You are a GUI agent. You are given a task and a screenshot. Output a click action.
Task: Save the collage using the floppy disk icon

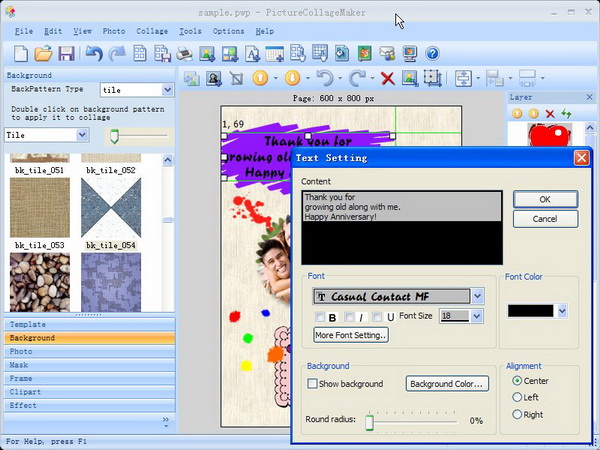pos(66,53)
